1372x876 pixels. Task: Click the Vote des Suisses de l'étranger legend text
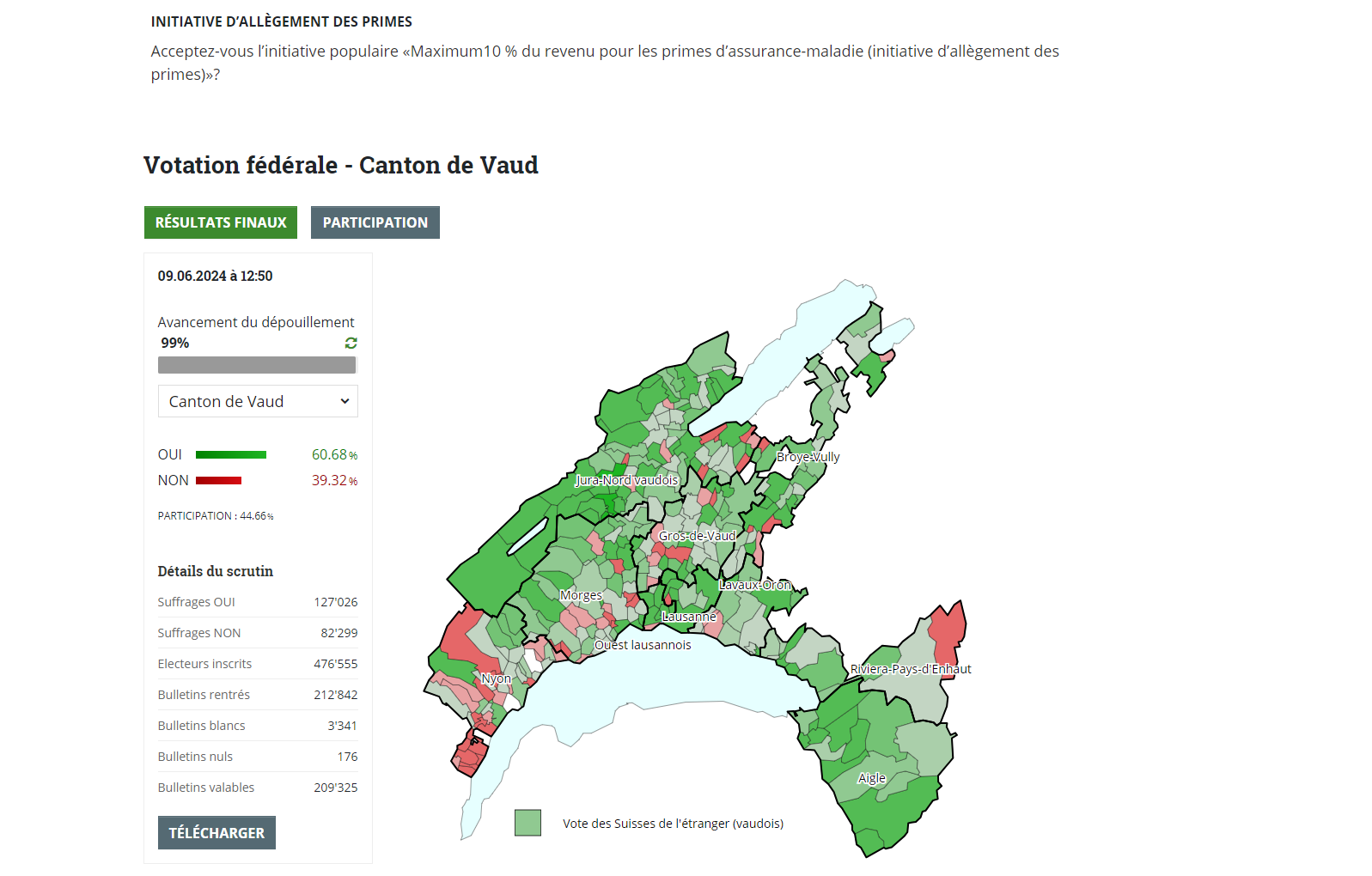pos(673,824)
